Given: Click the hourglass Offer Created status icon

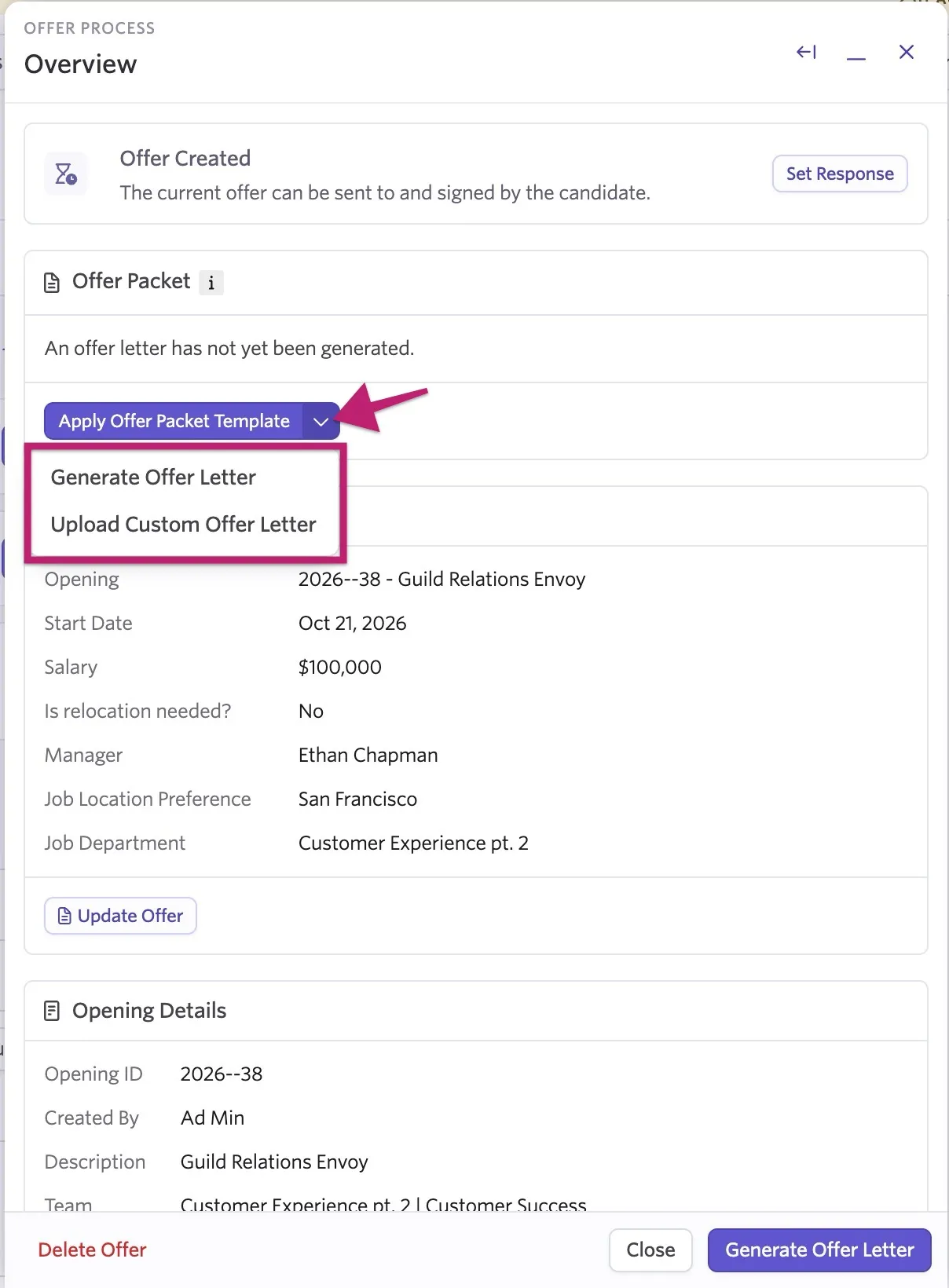Looking at the screenshot, I should 66,174.
